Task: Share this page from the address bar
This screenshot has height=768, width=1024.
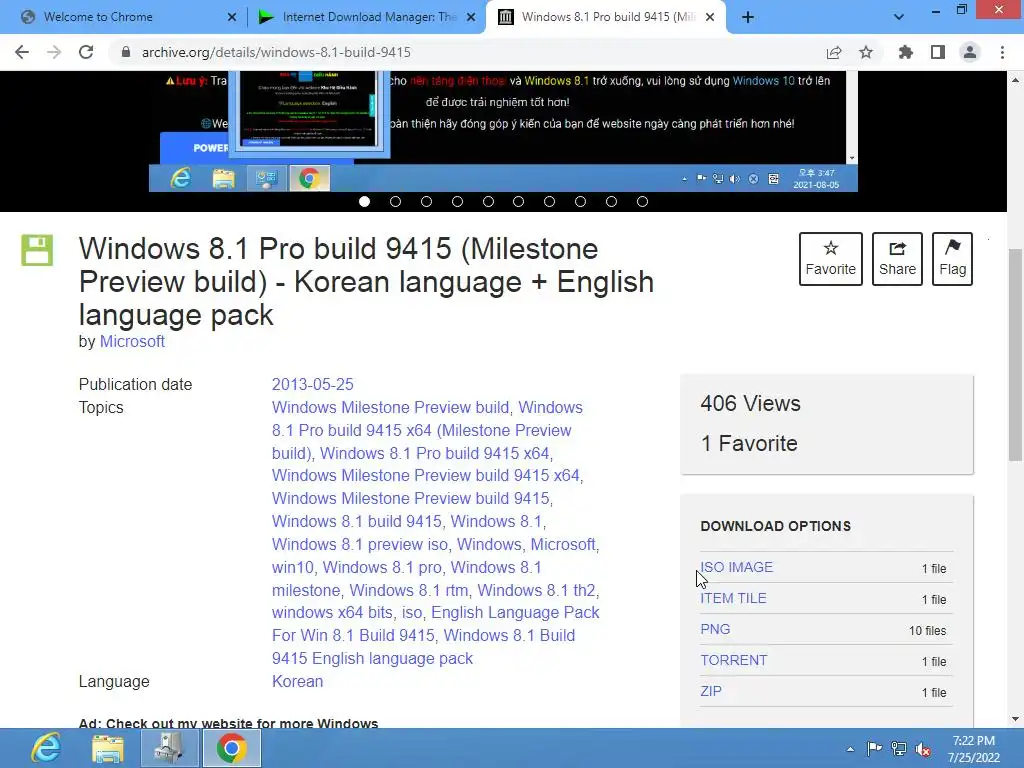Action: [x=833, y=52]
